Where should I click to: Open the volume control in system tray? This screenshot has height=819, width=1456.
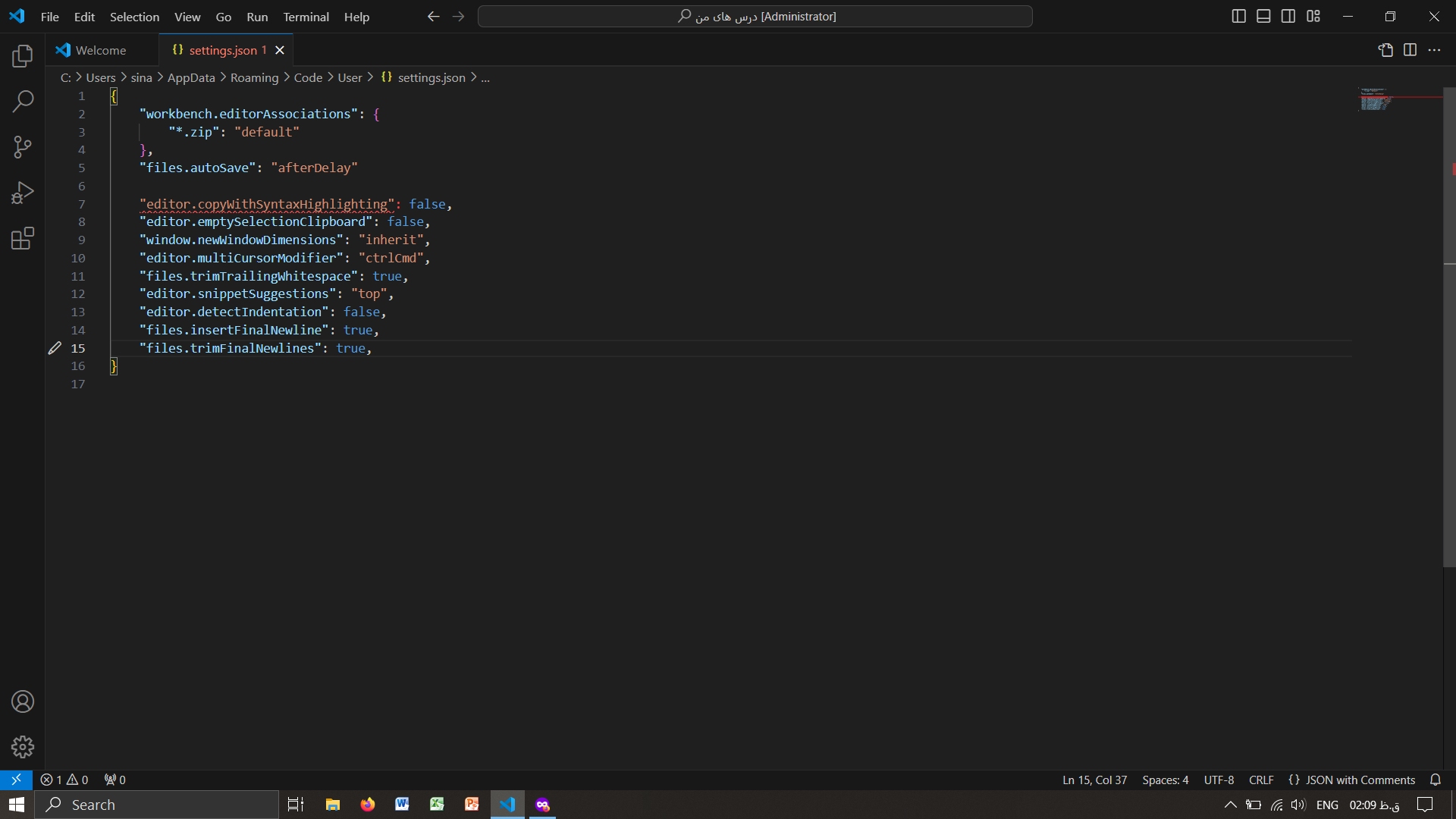click(1298, 805)
